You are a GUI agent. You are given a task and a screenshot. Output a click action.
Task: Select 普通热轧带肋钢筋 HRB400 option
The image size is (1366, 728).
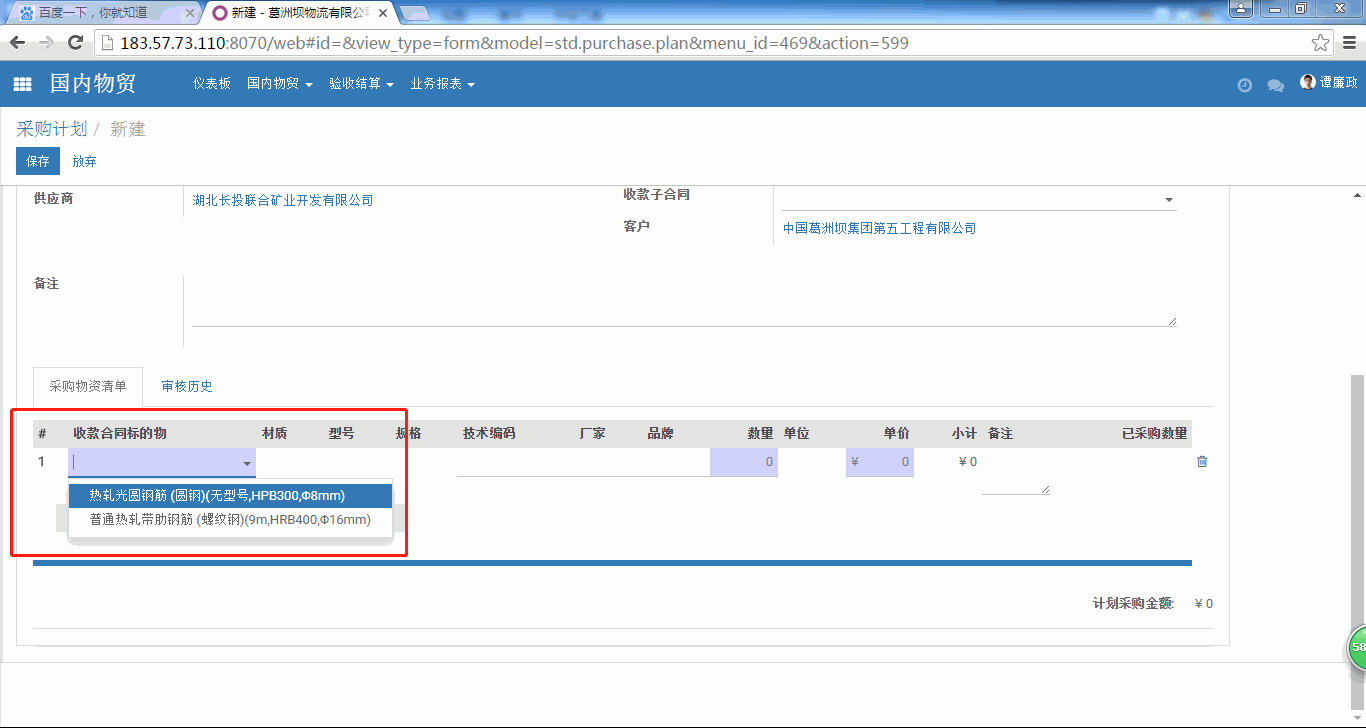230,520
